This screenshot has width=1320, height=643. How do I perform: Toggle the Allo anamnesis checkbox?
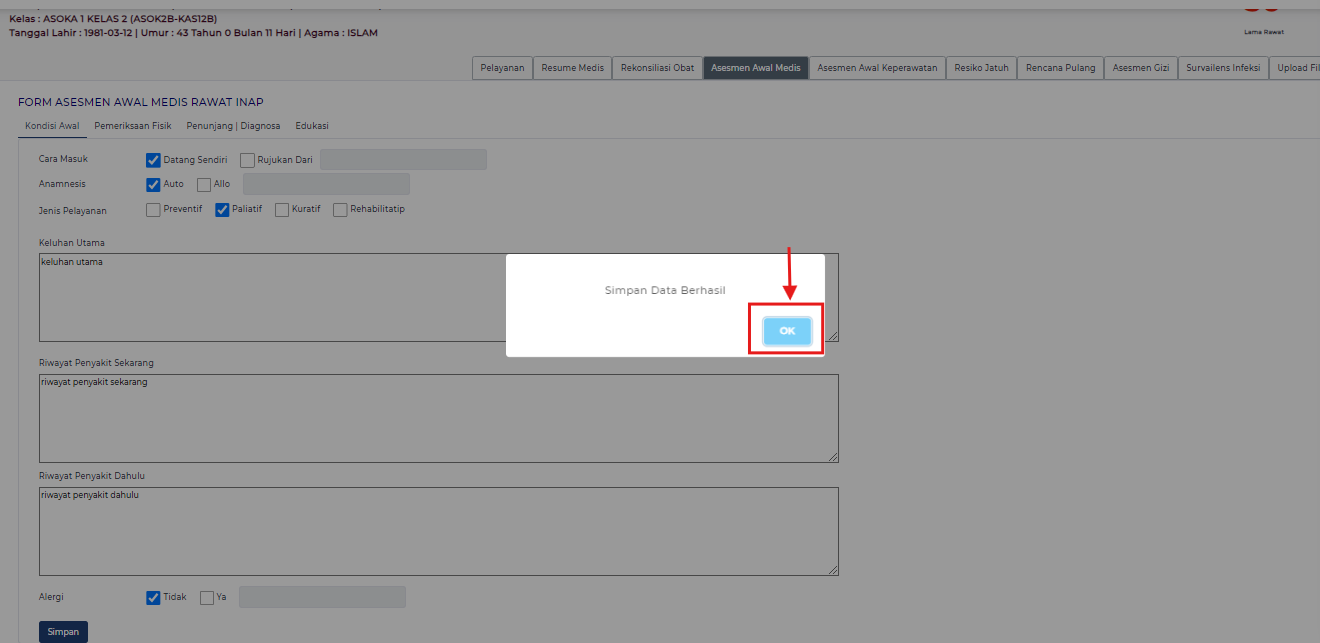[x=204, y=185]
